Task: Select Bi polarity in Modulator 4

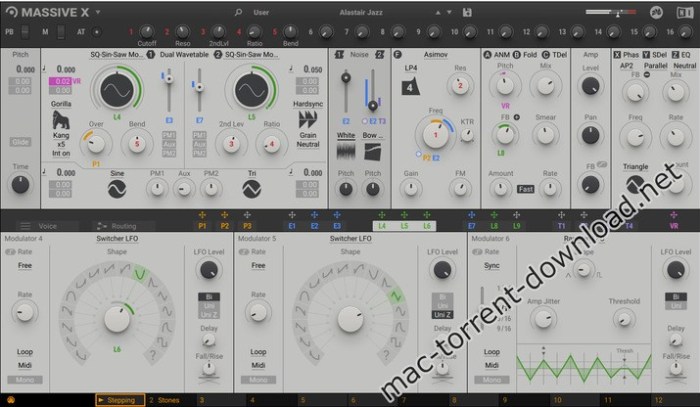Action: (208, 297)
